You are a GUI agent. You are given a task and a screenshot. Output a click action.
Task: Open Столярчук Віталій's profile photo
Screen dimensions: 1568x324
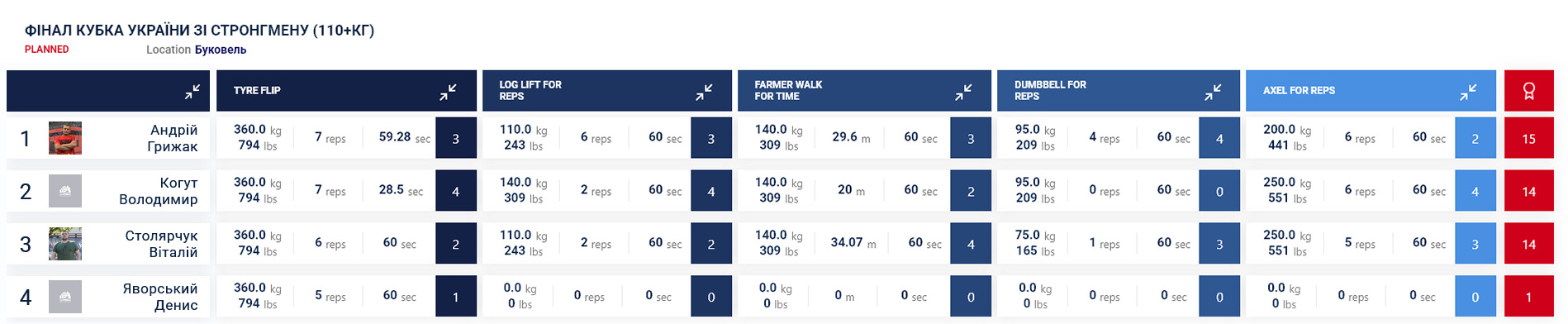(65, 244)
